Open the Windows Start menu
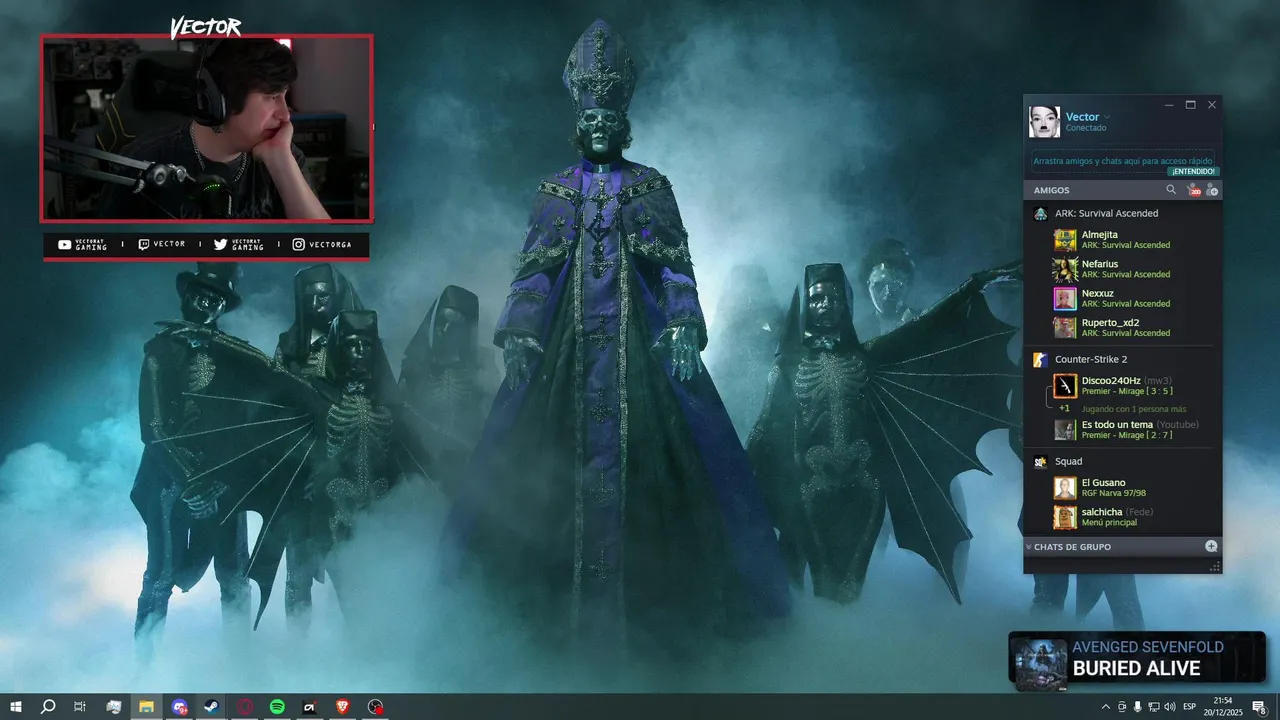 pyautogui.click(x=15, y=707)
